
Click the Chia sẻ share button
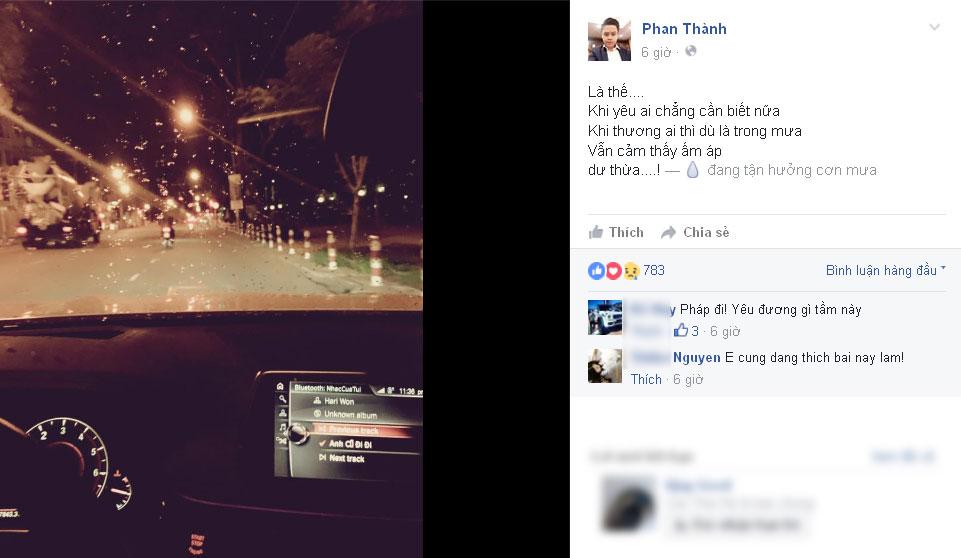695,232
